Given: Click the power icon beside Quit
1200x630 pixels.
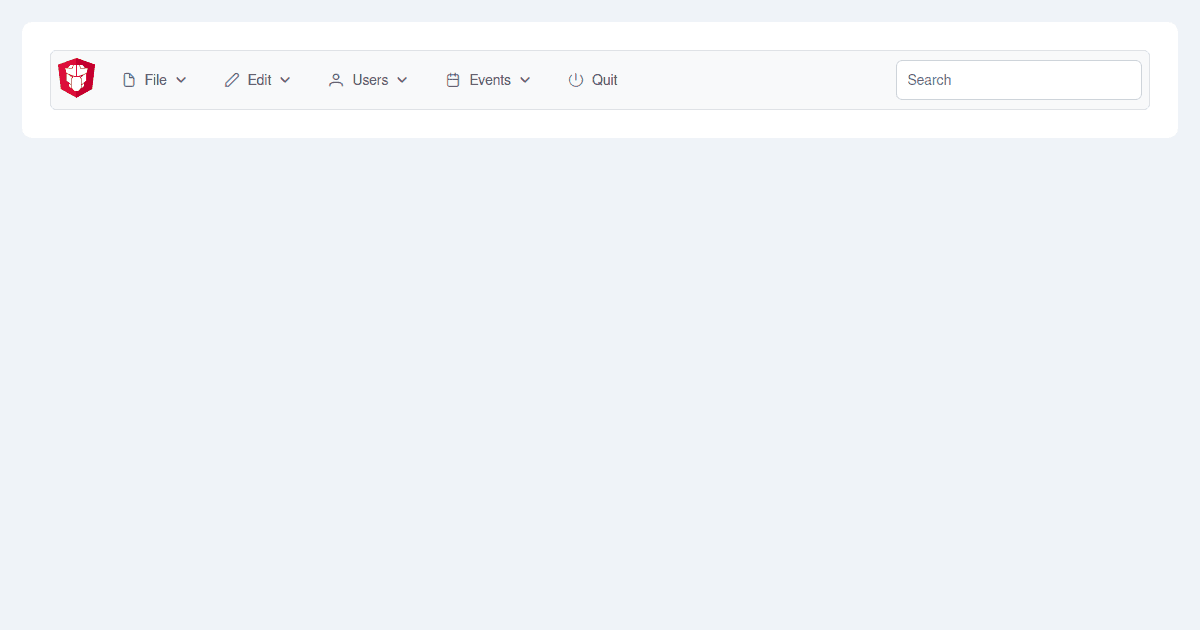Looking at the screenshot, I should pyautogui.click(x=575, y=80).
